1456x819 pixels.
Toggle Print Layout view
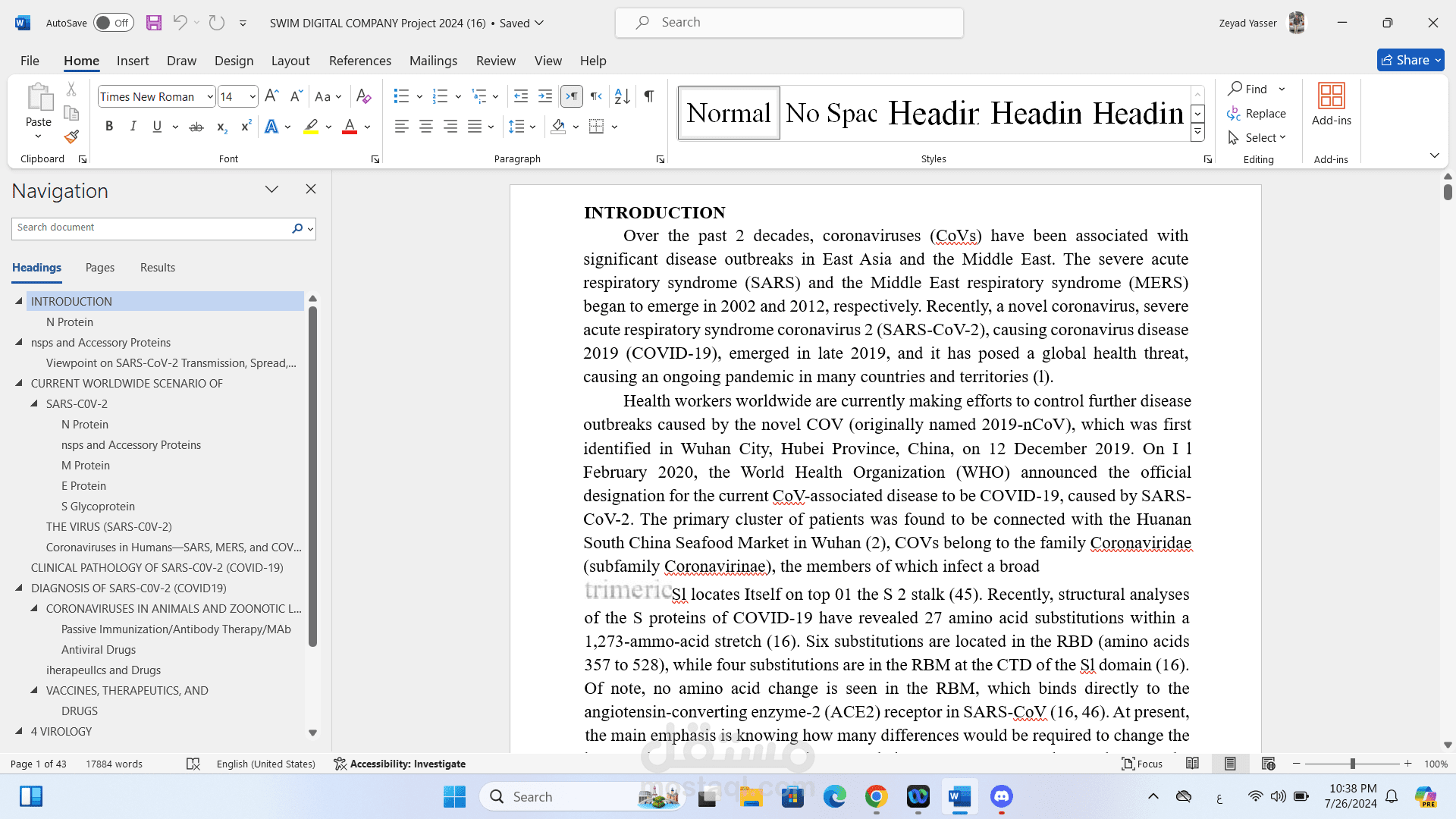[x=1230, y=764]
